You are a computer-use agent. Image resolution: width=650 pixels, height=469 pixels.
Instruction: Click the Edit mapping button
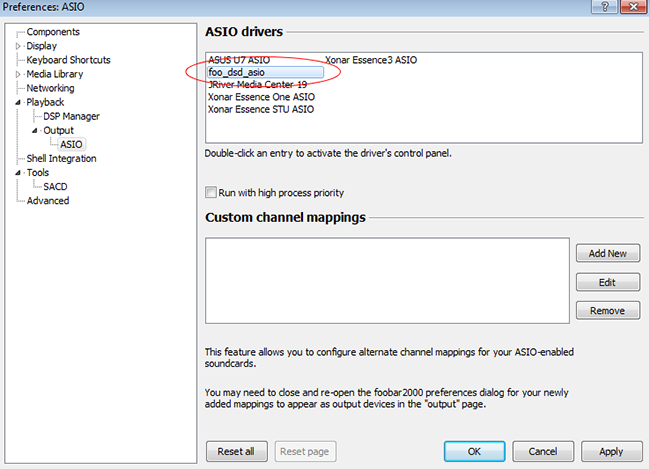pyautogui.click(x=607, y=283)
